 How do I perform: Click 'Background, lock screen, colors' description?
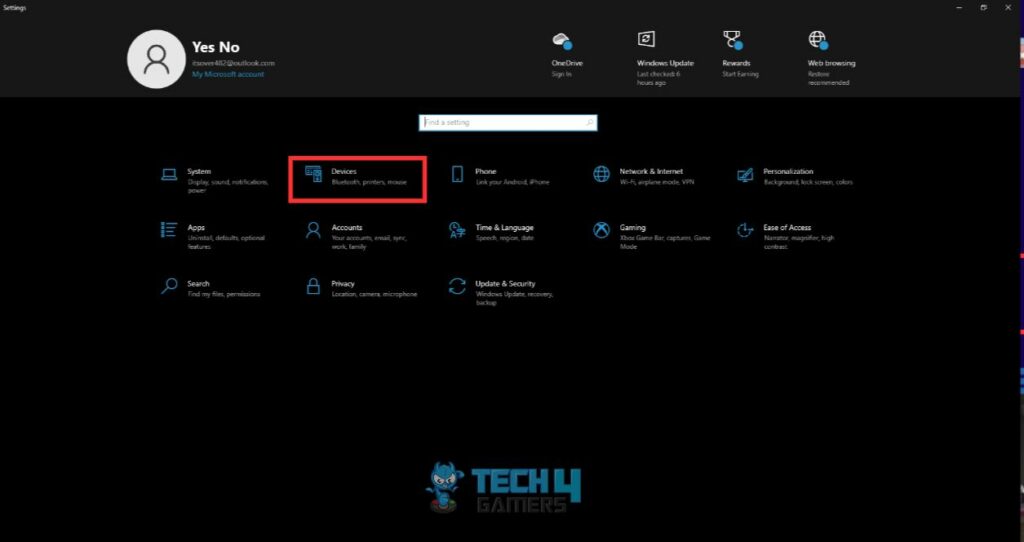tap(808, 182)
